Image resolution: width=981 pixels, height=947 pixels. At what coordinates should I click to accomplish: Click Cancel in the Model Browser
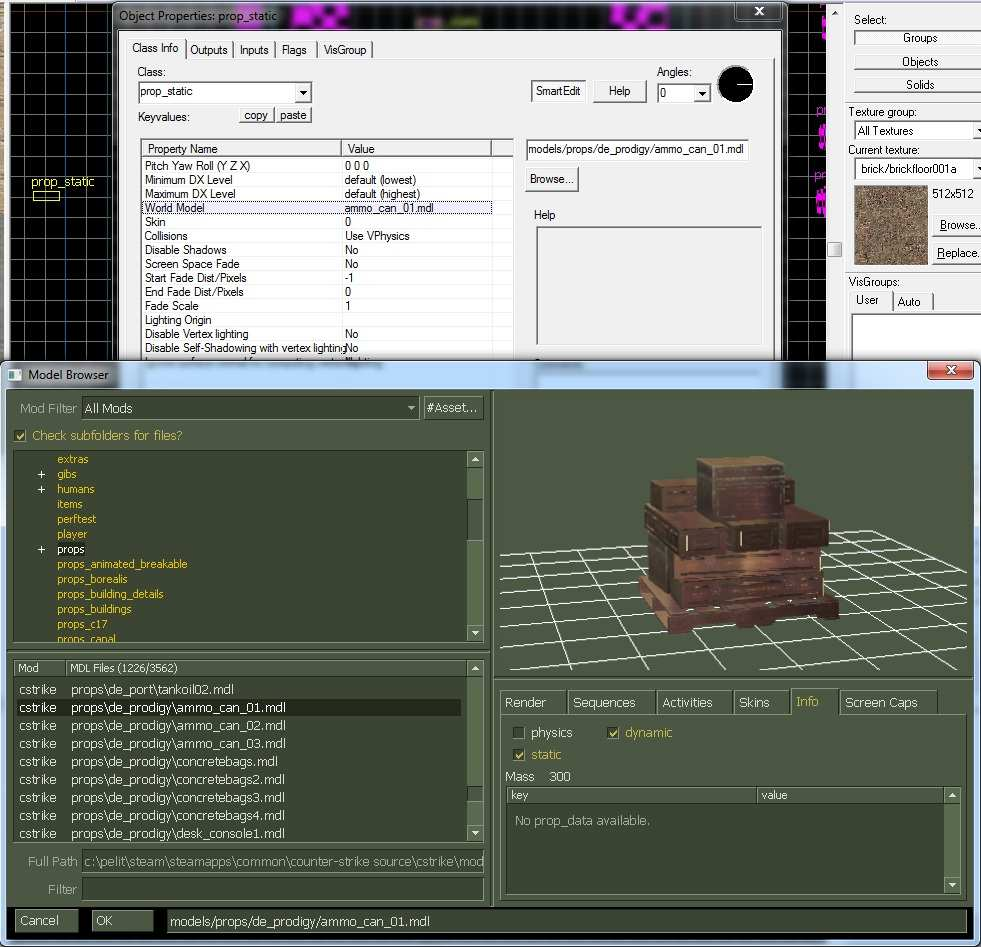click(47, 921)
